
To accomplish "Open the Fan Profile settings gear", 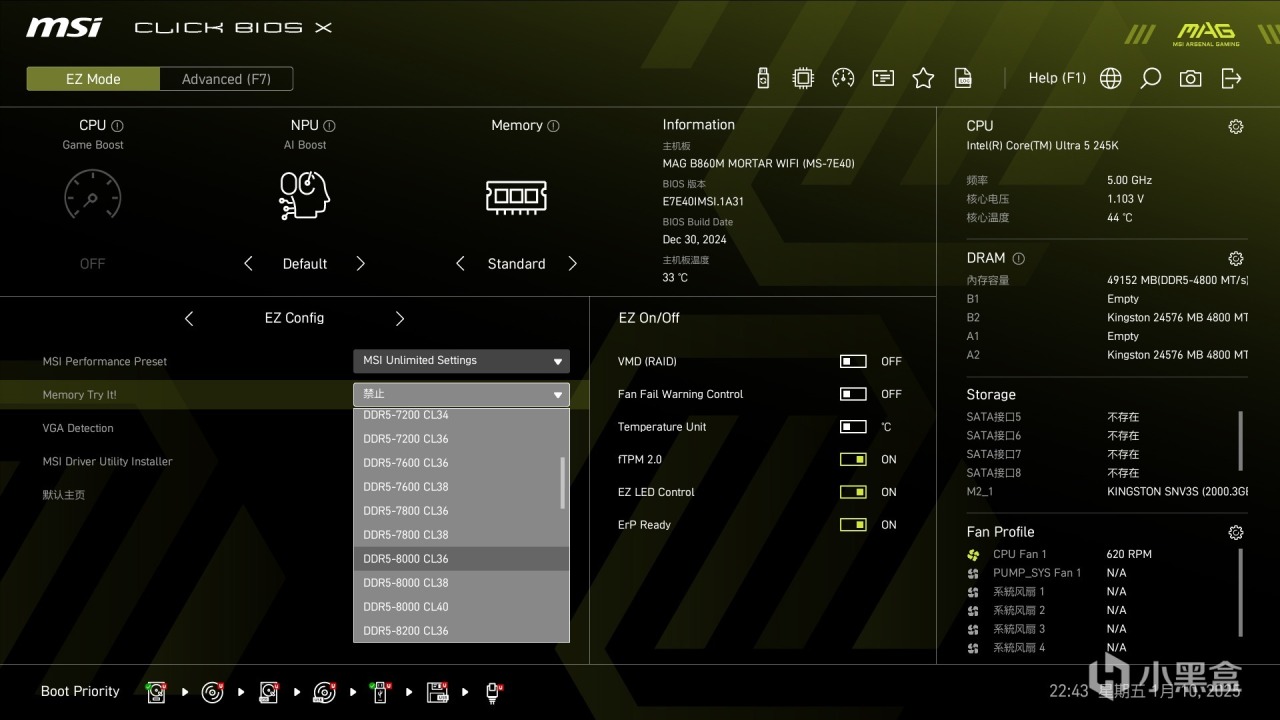I will pos(1236,532).
